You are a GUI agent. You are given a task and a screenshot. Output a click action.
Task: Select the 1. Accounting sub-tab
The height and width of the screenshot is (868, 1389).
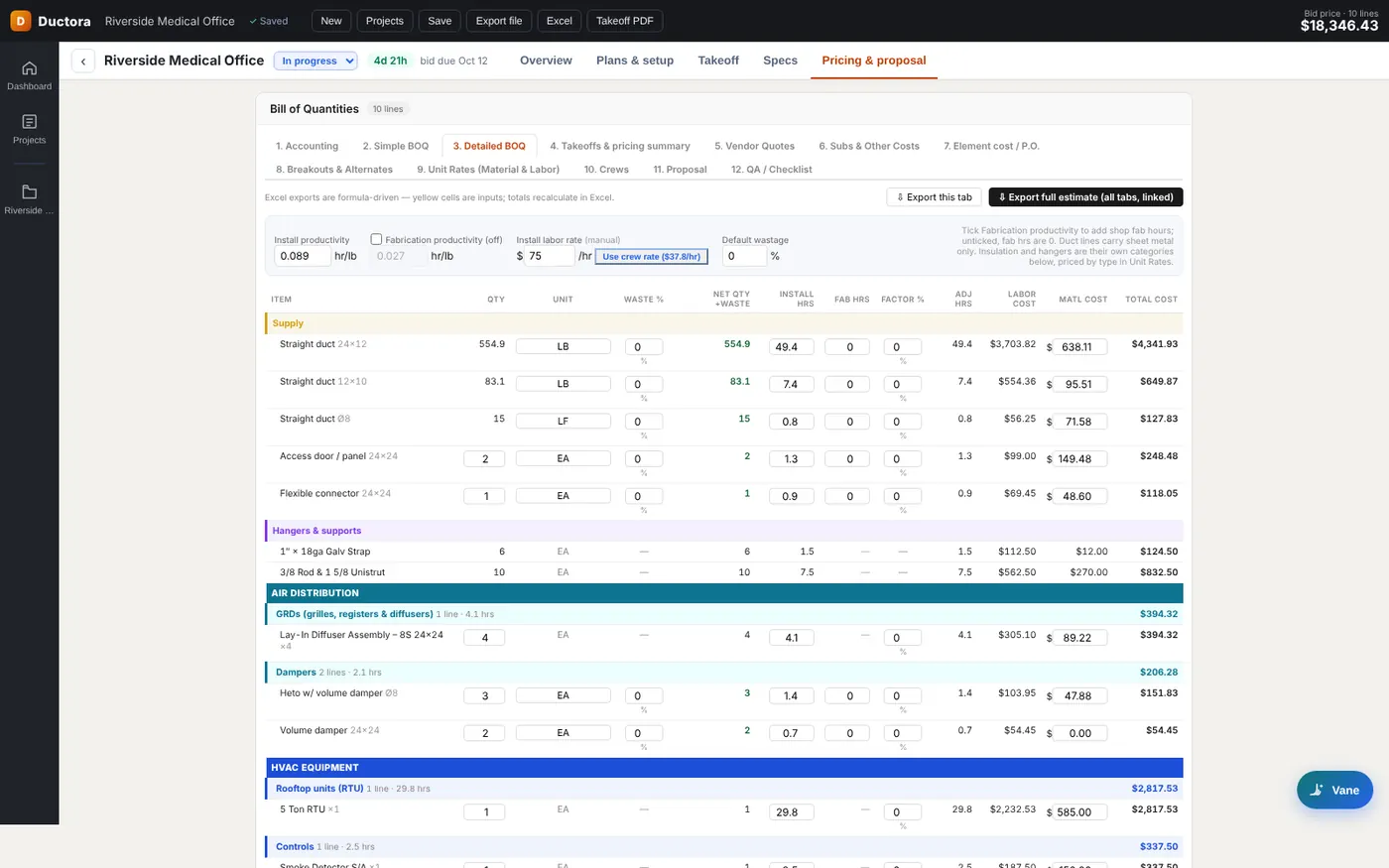[307, 146]
